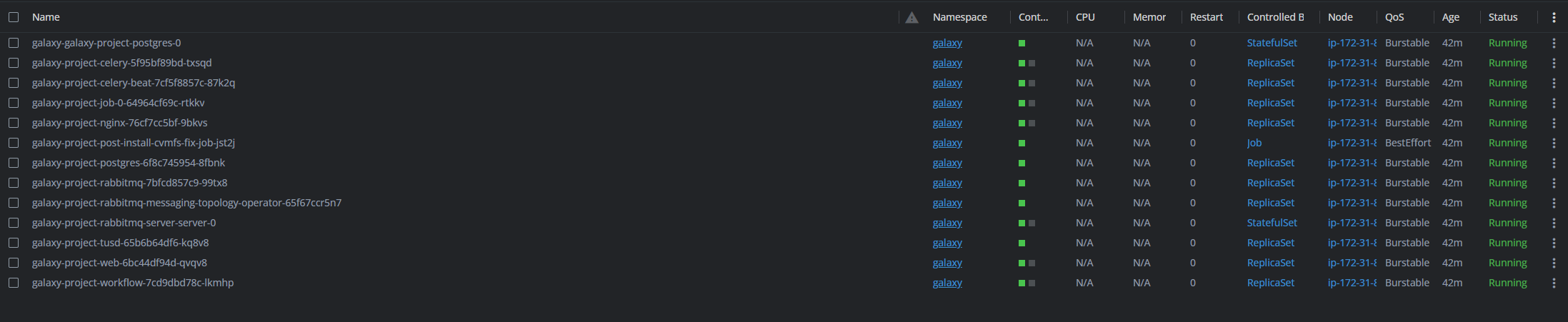This screenshot has height=322, width=1568.
Task: Select checkbox for galaxy-project-rabbitmq-7bfcd857c9-99tx8
Action: pos(14,183)
